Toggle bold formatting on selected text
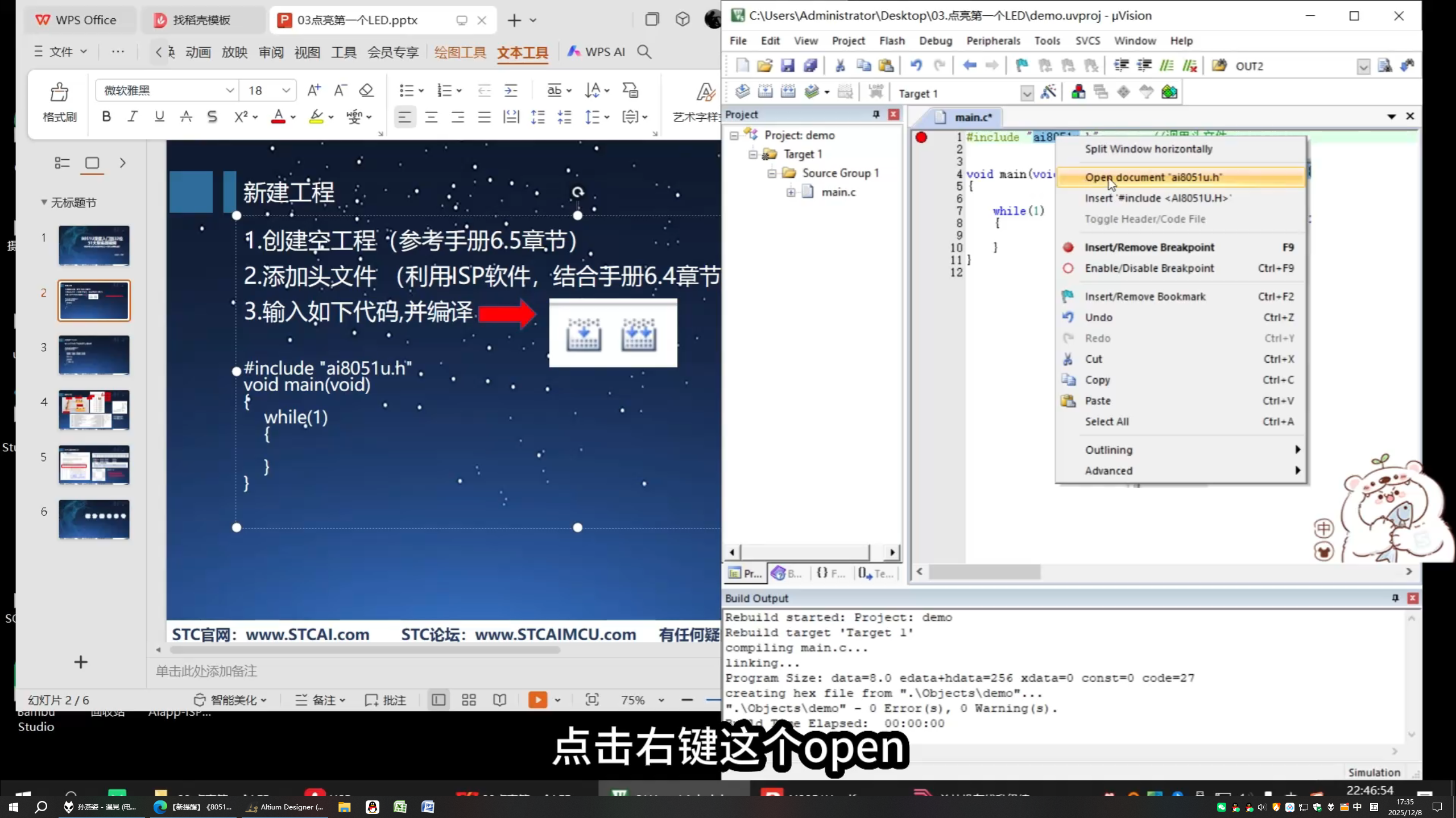Viewport: 1456px width, 818px height. coord(106,116)
